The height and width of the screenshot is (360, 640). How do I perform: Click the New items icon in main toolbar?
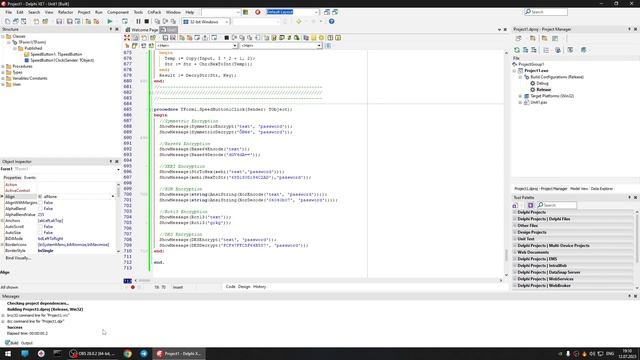pyautogui.click(x=8, y=21)
